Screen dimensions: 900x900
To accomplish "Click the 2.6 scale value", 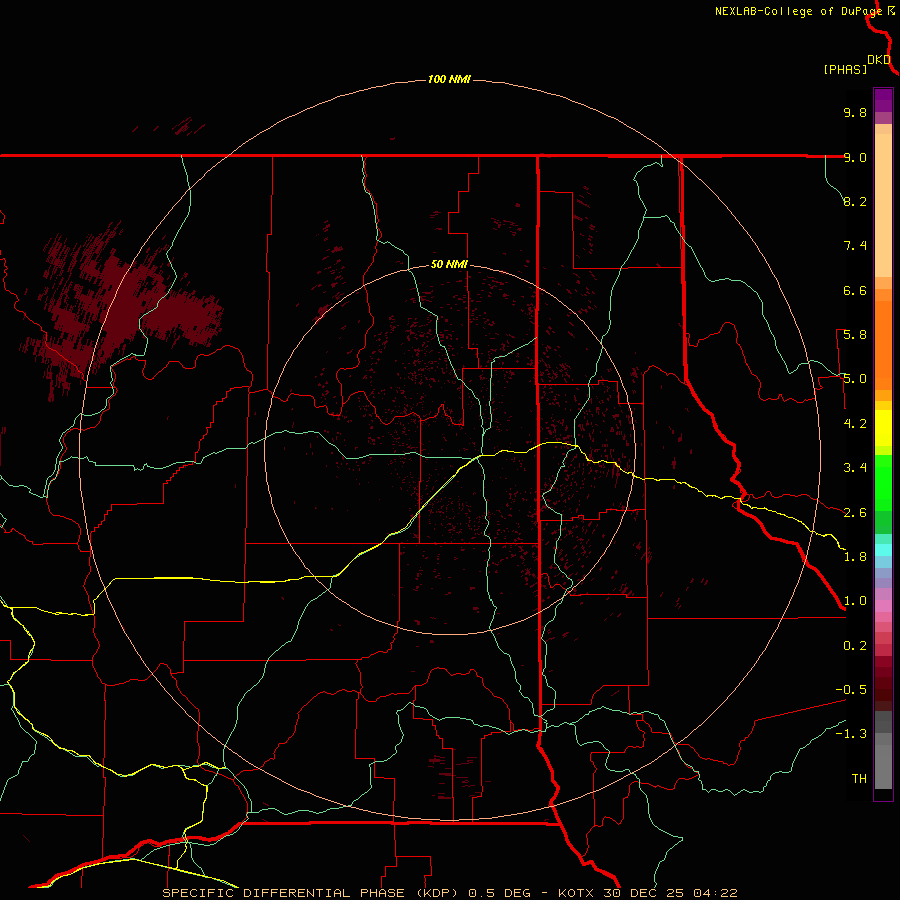I will tap(855, 513).
